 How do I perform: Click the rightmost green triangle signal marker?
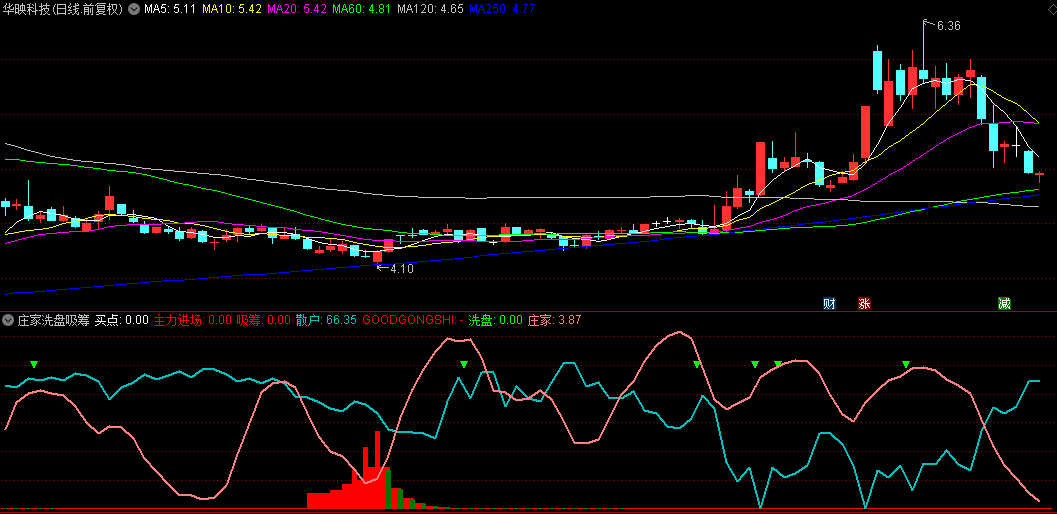906,365
